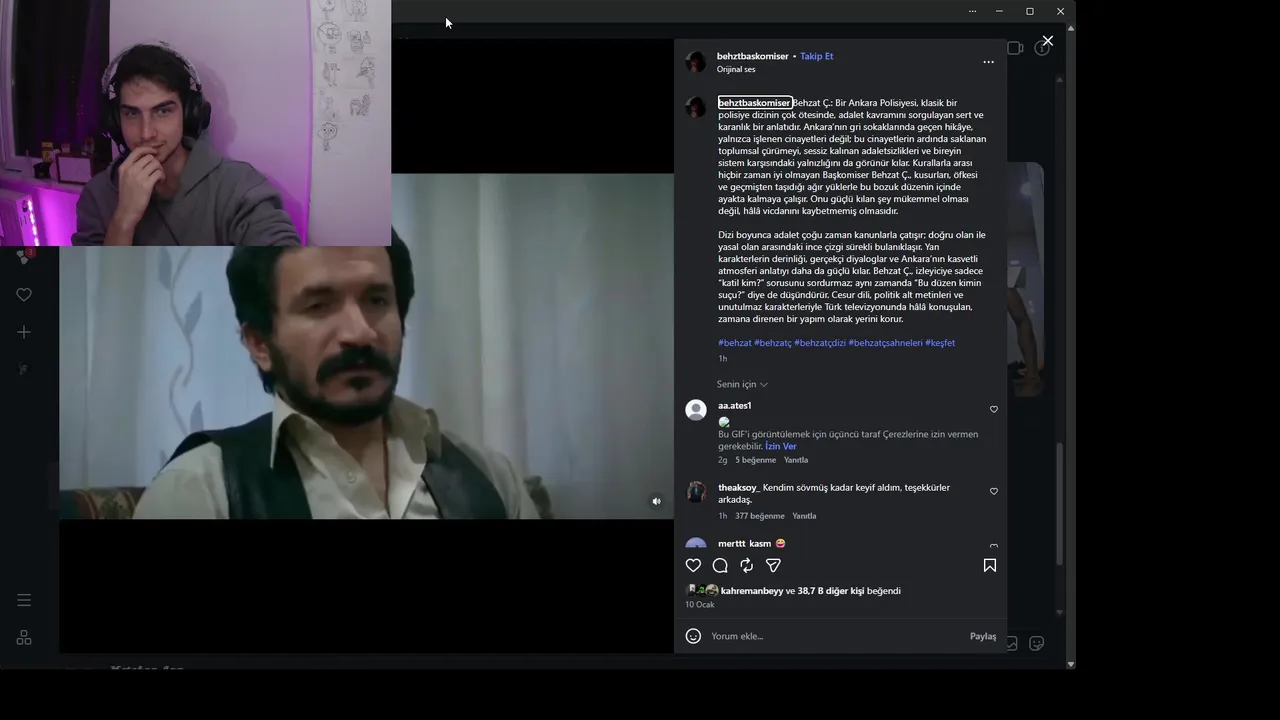Viewport: 1280px width, 720px height.
Task: Open the #behzat hashtag
Action: click(735, 343)
